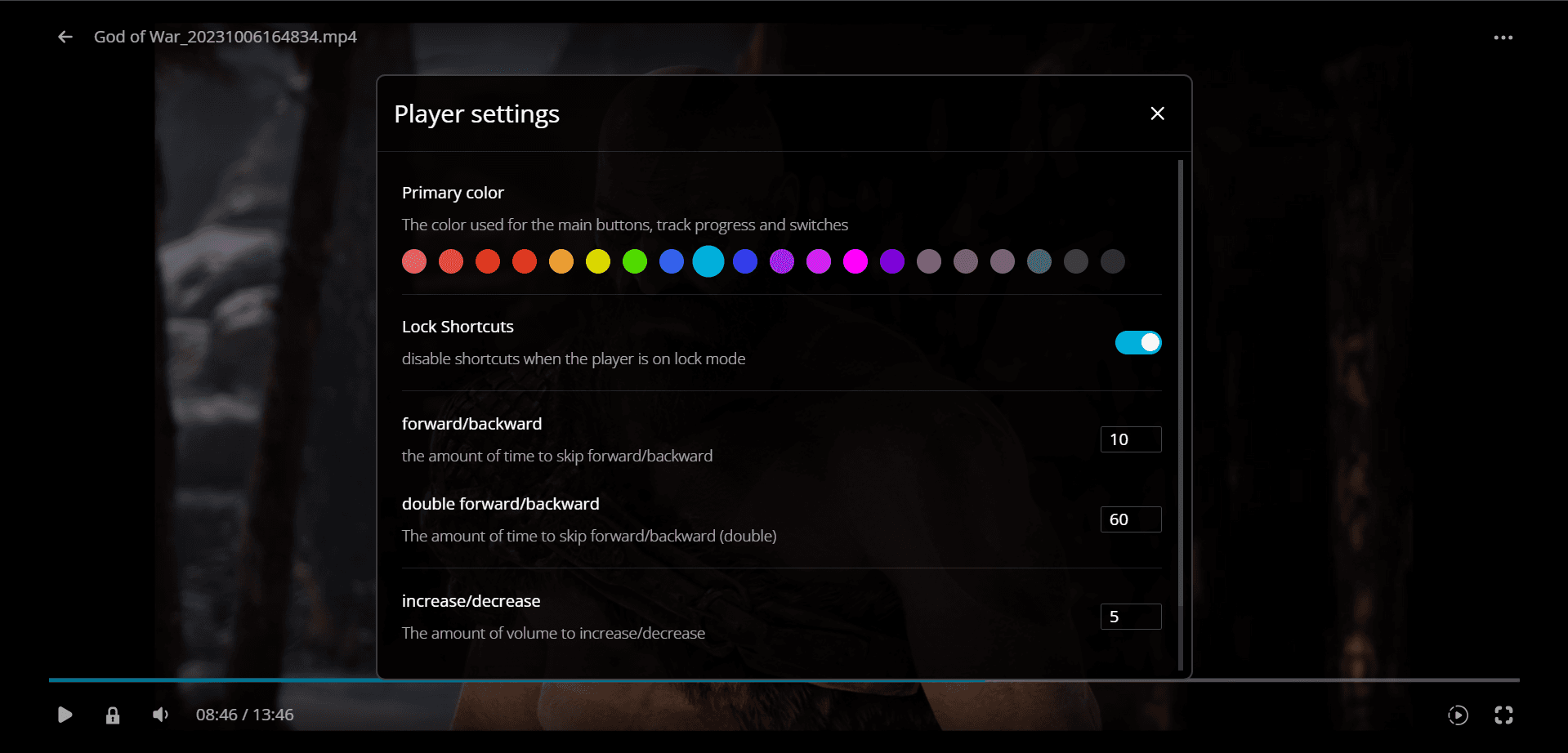Screen dimensions: 1568x753
Task: Click the forward/backward seconds input field
Action: 1131,439
